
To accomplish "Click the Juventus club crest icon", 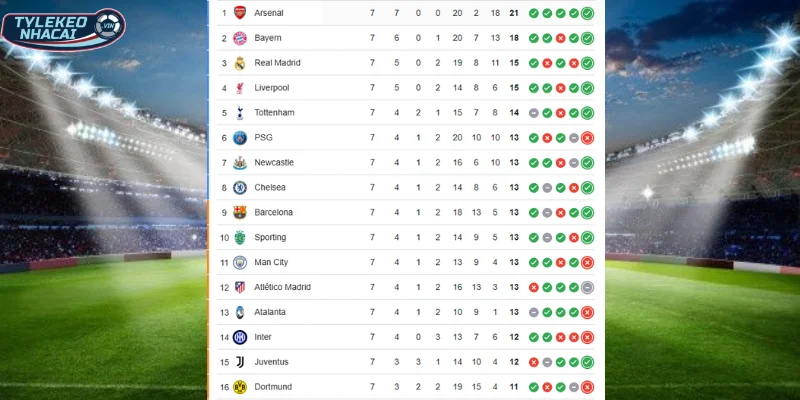I will pyautogui.click(x=239, y=361).
